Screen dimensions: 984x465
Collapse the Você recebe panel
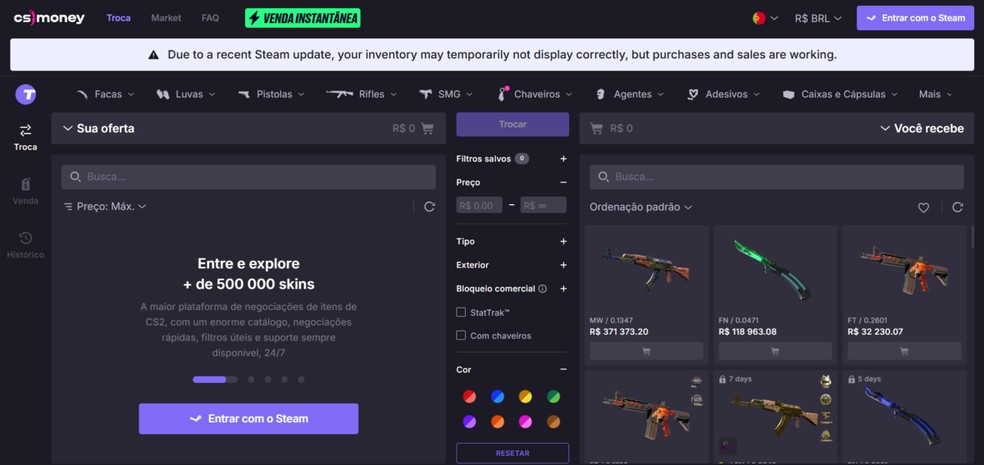(885, 129)
